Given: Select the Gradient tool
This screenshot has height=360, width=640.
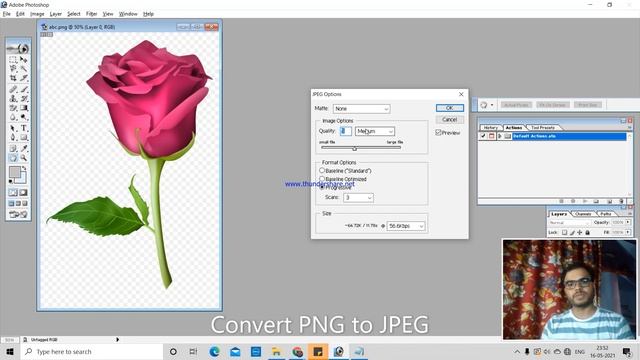Looking at the screenshot, I should (x=24, y=108).
